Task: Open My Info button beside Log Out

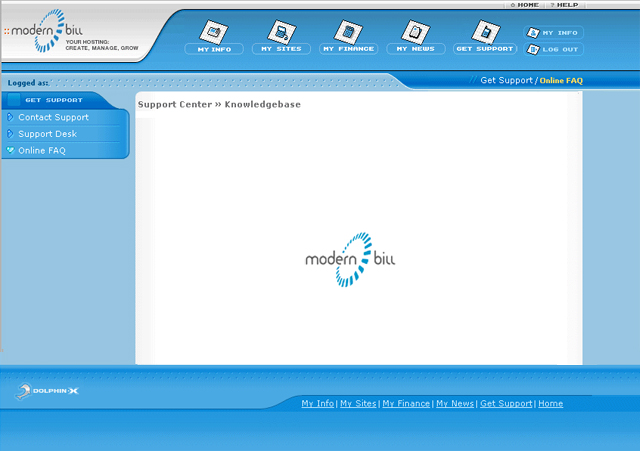Action: point(553,33)
